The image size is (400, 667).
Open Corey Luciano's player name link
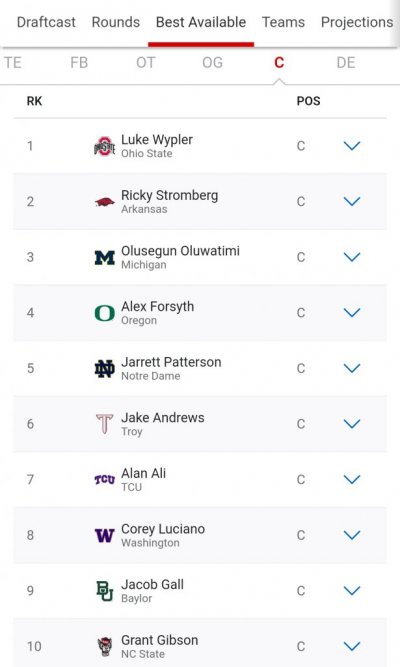click(163, 529)
